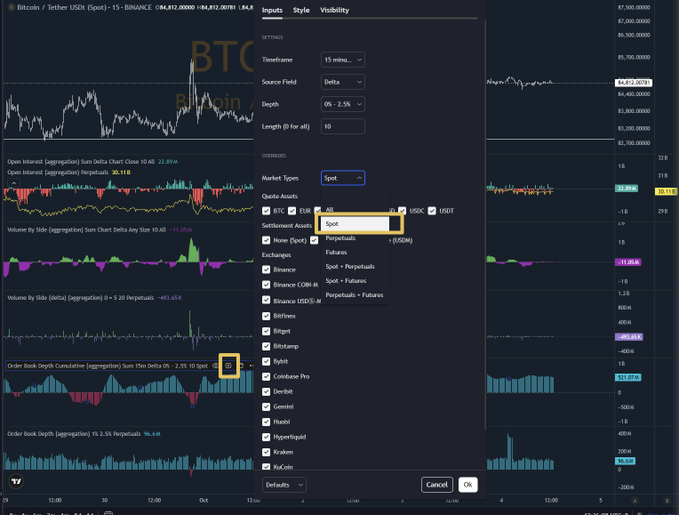This screenshot has width=679, height=515.
Task: Click the -493.65K value label
Action: tap(629, 337)
